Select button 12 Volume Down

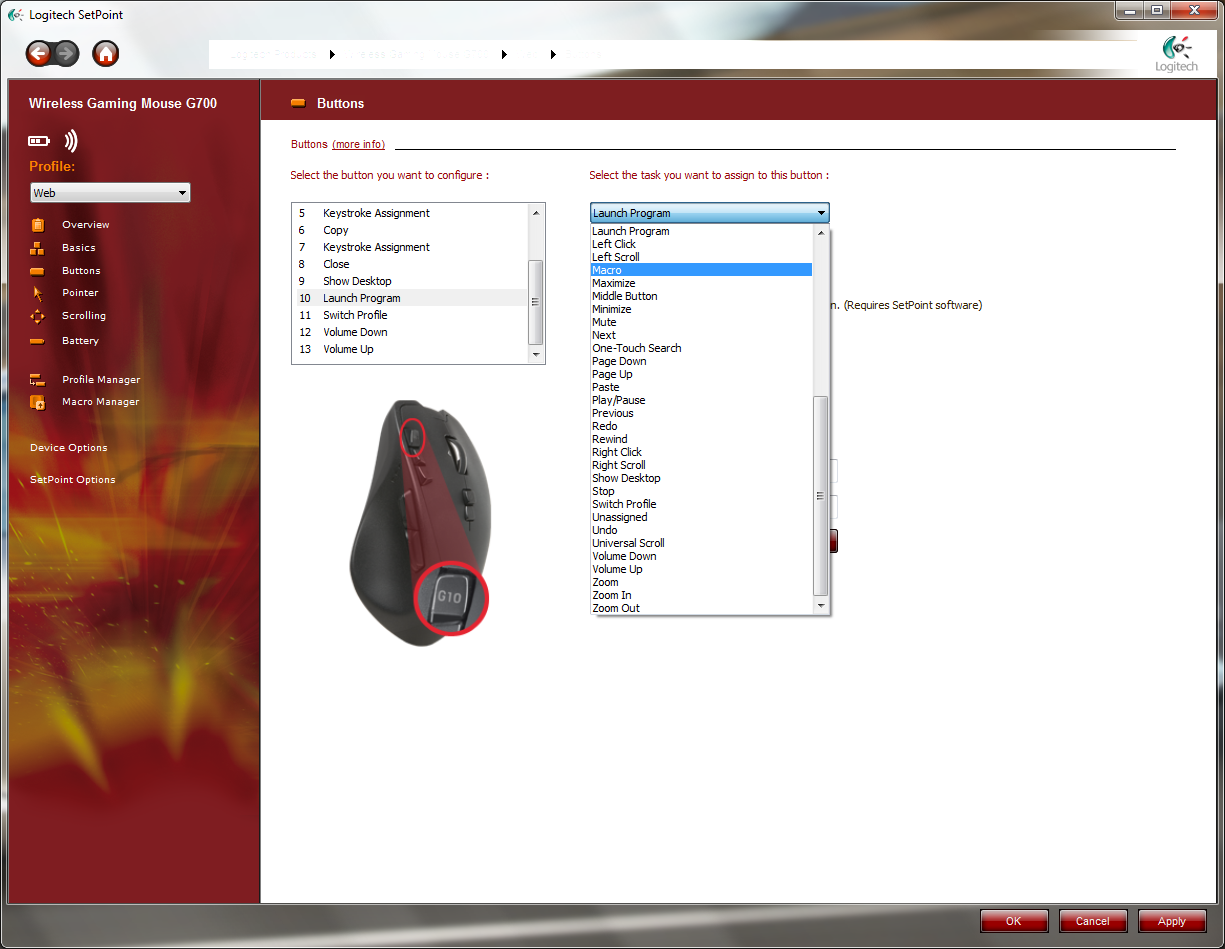tap(410, 332)
